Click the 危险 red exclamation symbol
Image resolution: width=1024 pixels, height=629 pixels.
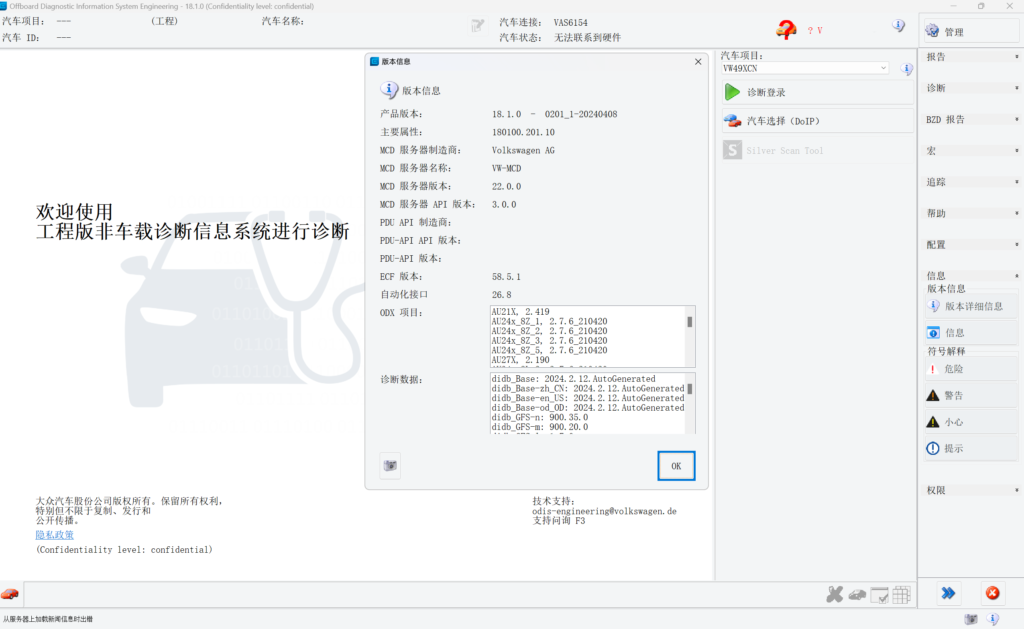point(933,369)
